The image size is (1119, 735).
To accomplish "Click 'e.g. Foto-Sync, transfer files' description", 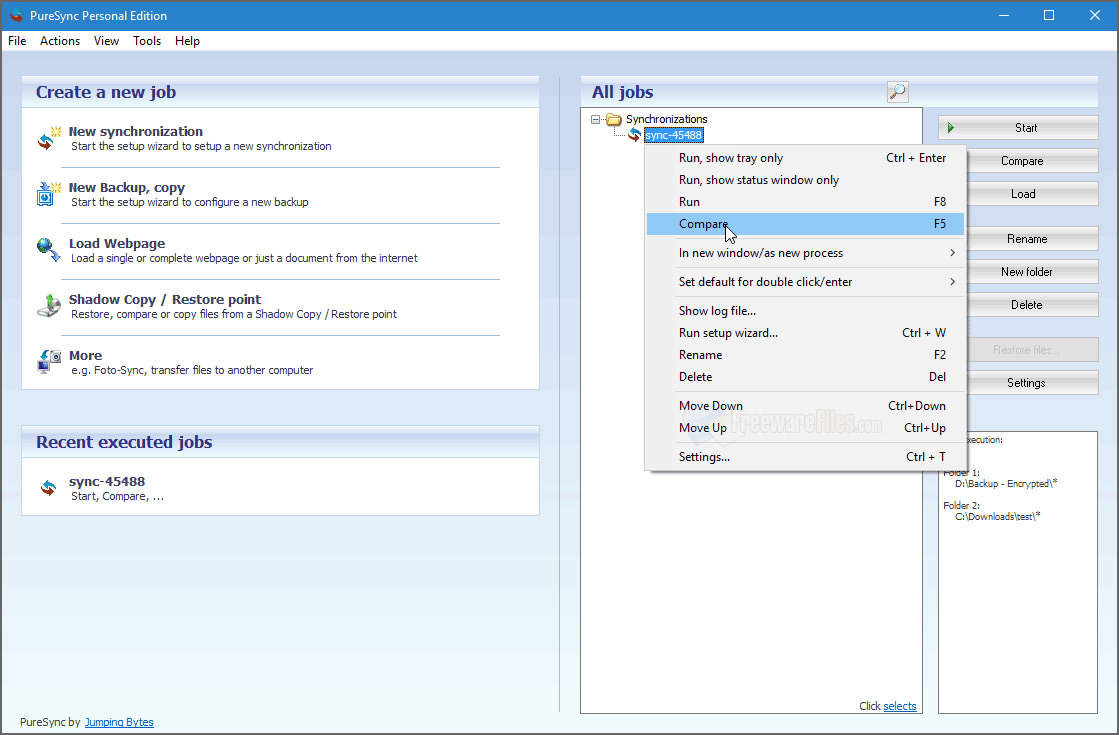I will click(x=192, y=370).
